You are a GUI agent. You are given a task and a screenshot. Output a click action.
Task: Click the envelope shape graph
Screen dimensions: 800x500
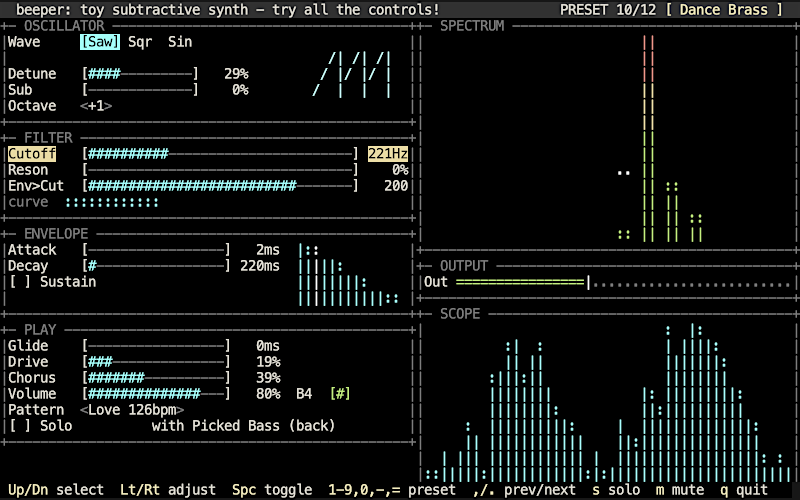pyautogui.click(x=348, y=274)
